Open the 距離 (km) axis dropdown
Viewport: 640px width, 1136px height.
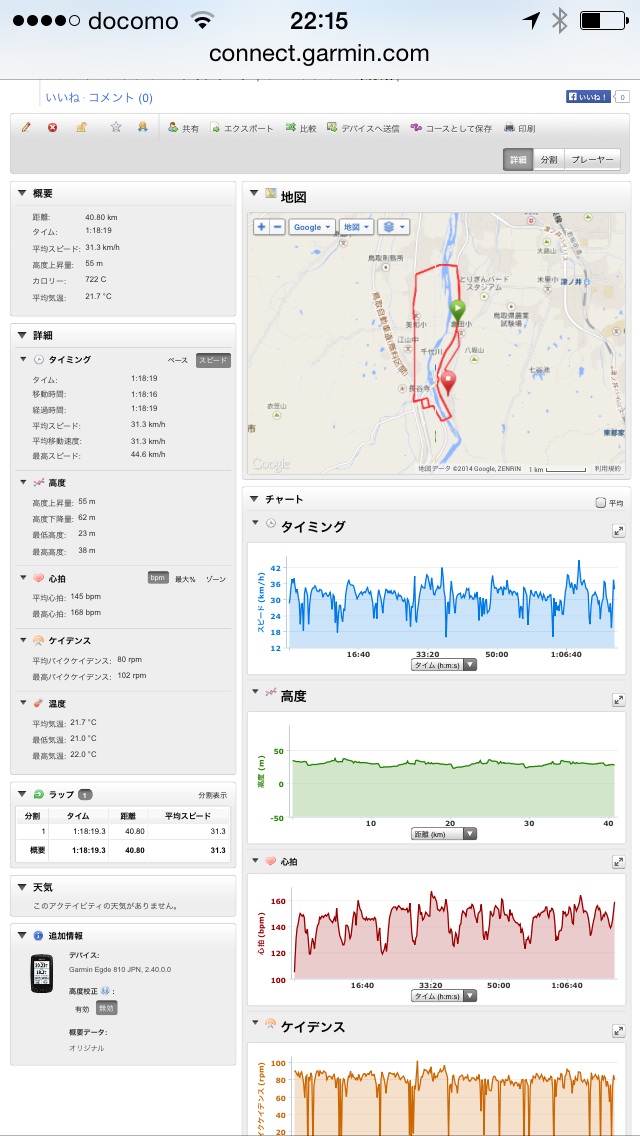(x=444, y=834)
